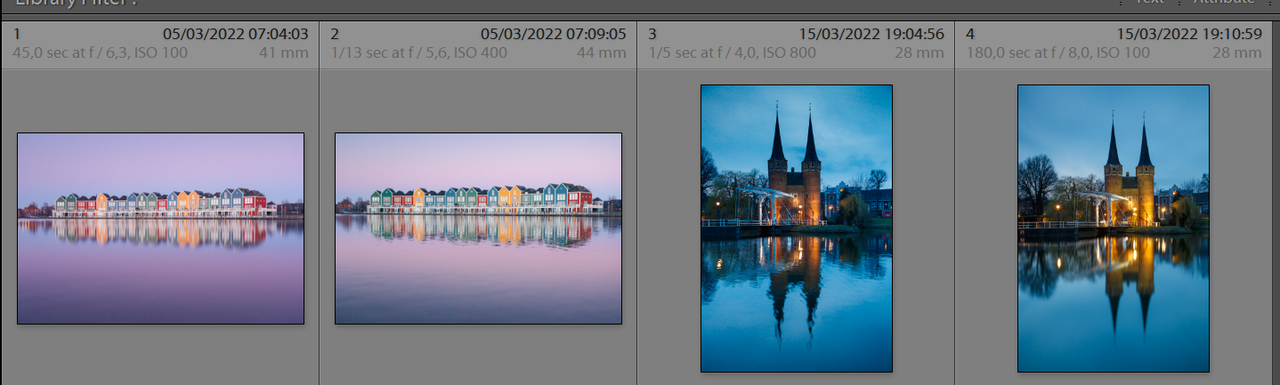Click index number 2 of second cell
This screenshot has width=1280, height=385.
click(336, 34)
